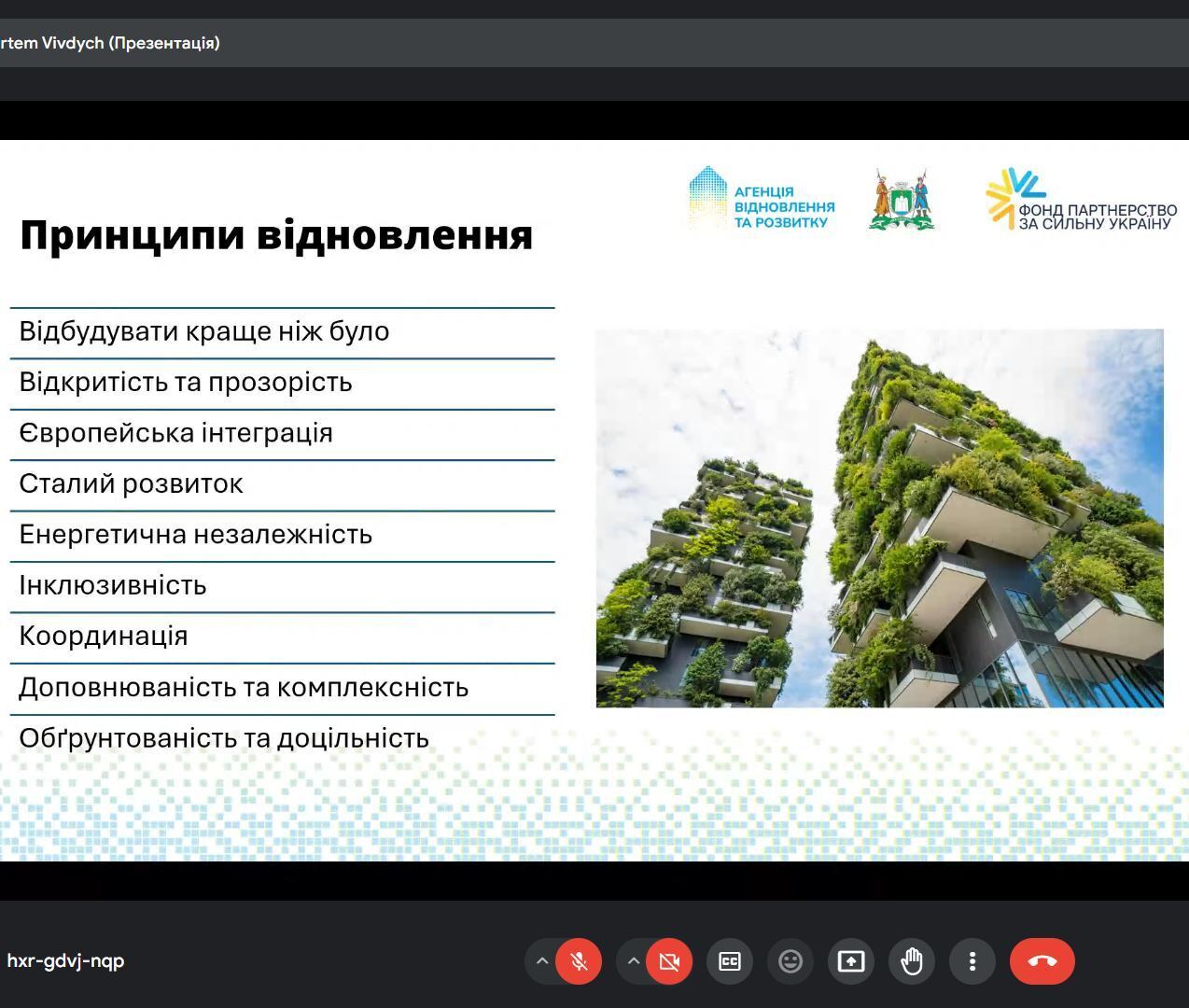
Task: Enable closed captions with the CC control
Action: pyautogui.click(x=729, y=960)
